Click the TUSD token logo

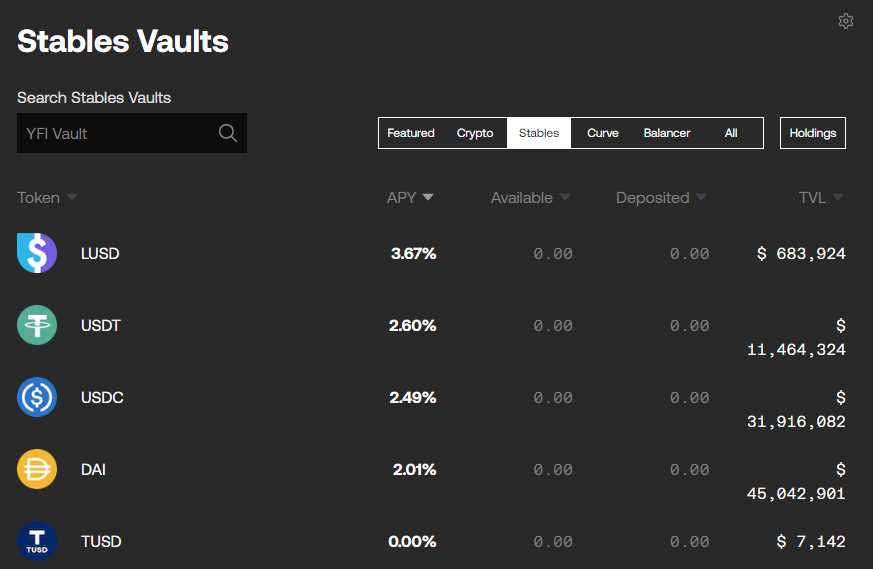click(x=37, y=541)
